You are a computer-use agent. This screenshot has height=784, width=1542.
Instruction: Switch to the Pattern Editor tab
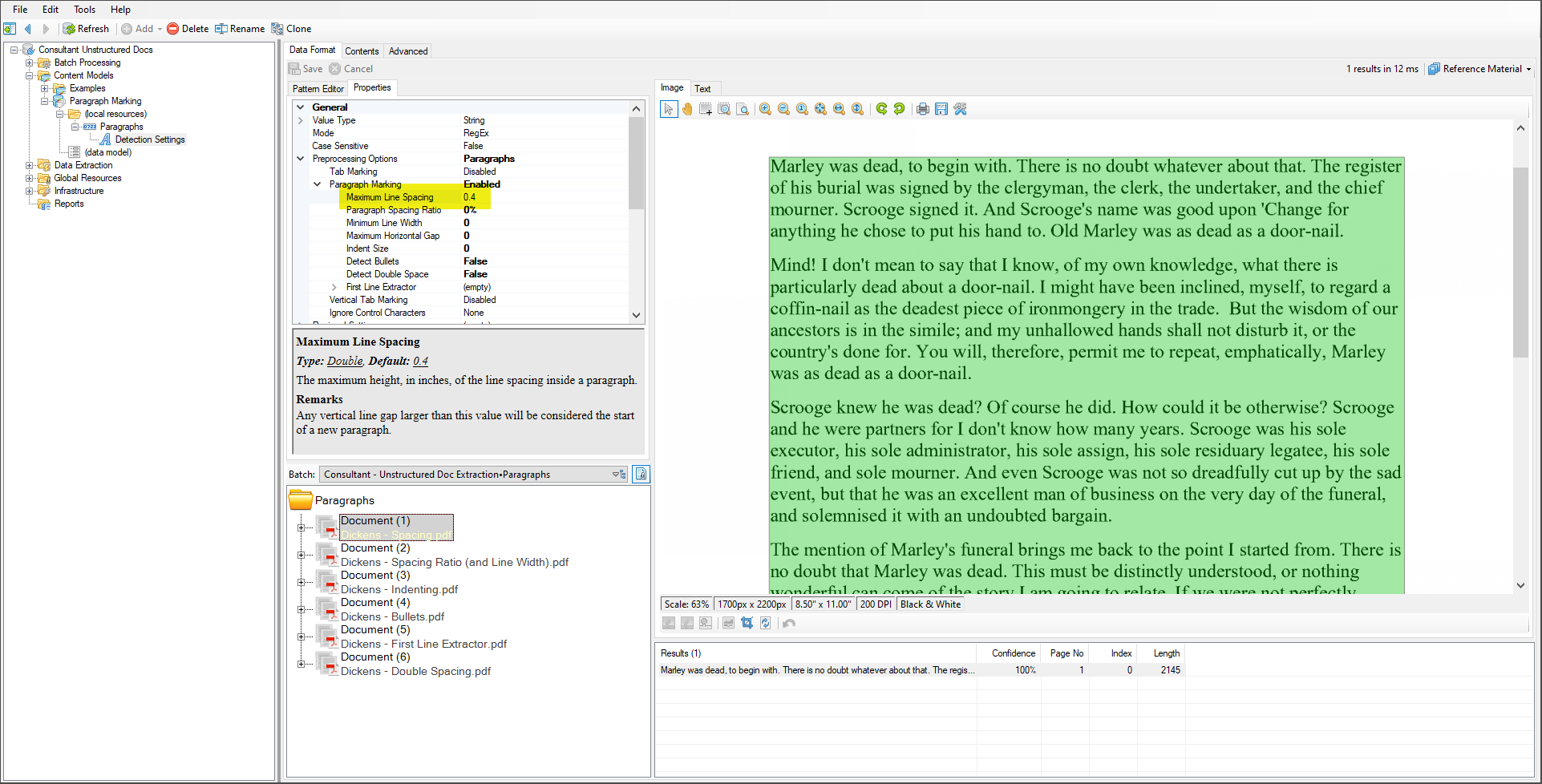318,88
